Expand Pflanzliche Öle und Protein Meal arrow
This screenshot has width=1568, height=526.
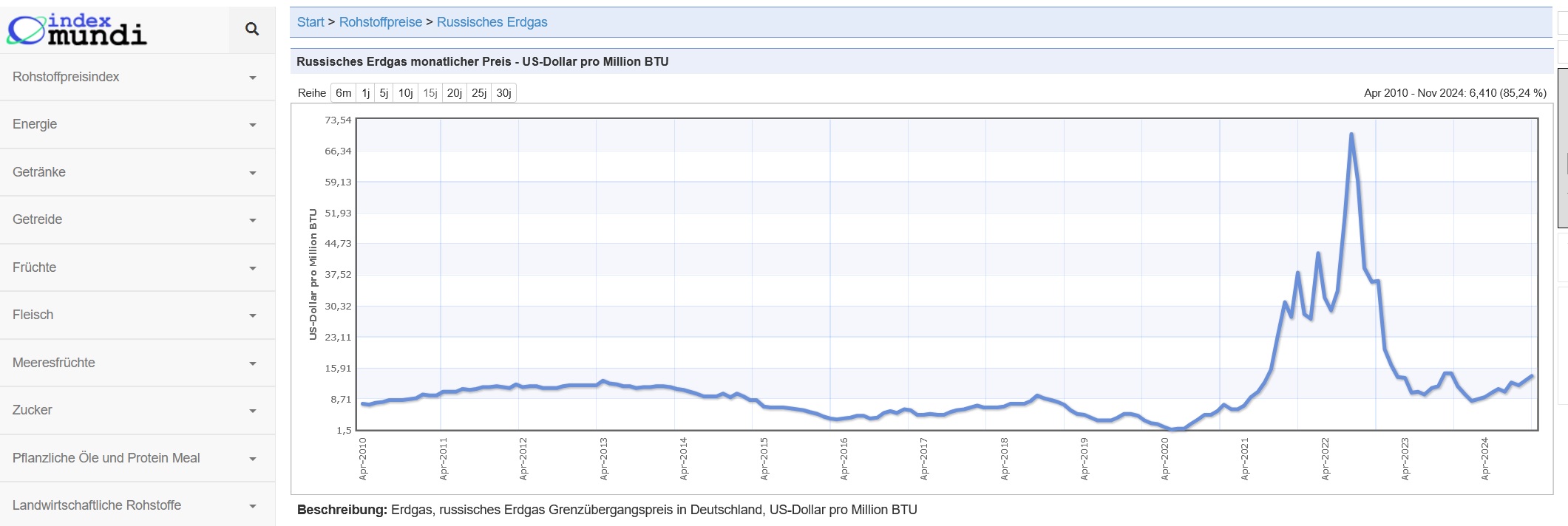click(253, 459)
